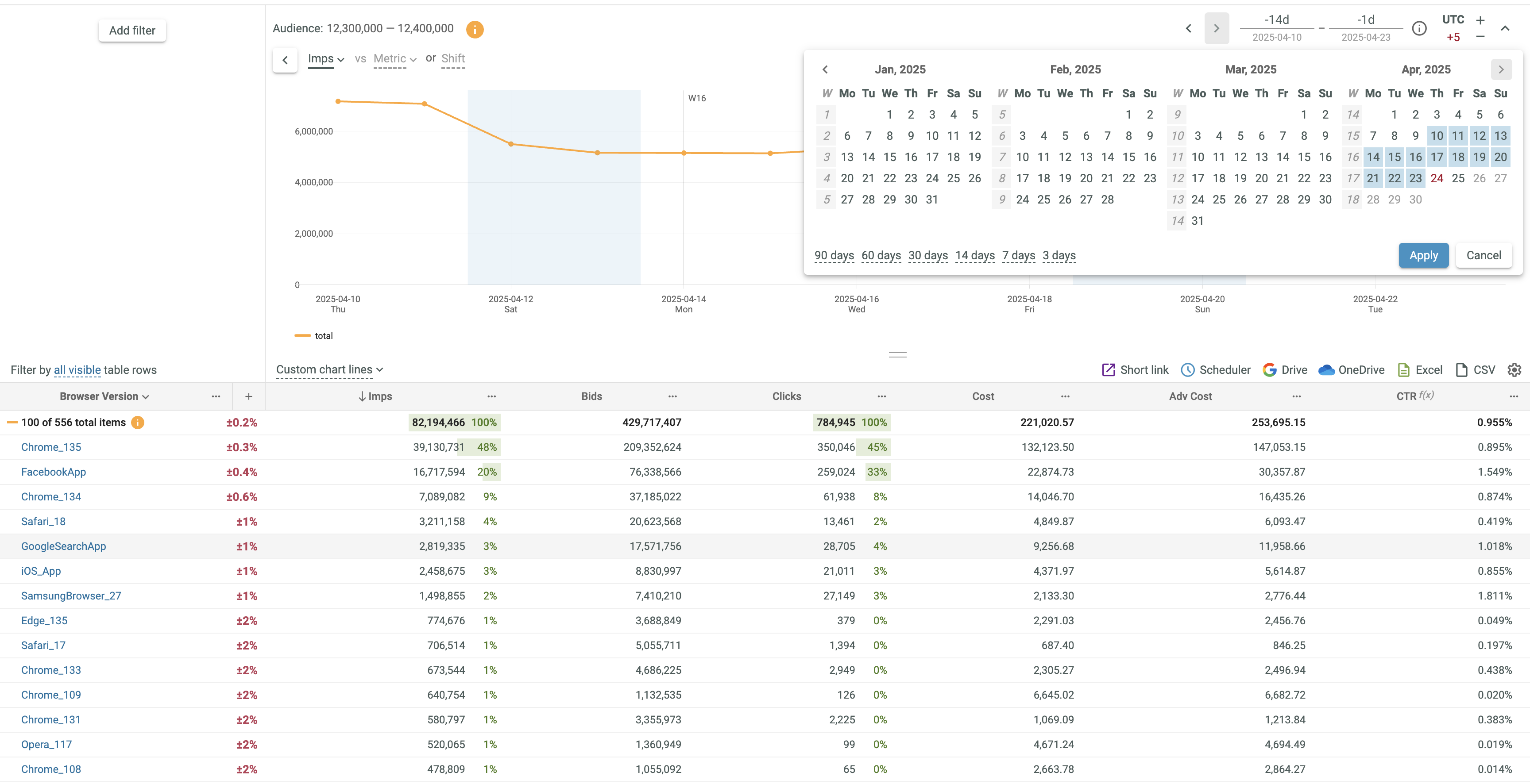Open the Short link share icon
The image size is (1530, 784).
click(1108, 370)
